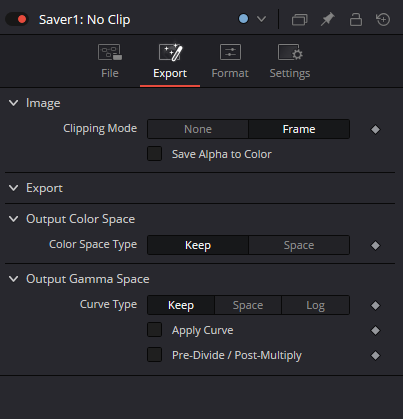Click the Format tab sliders icon
This screenshot has width=403, height=419.
pyautogui.click(x=230, y=52)
